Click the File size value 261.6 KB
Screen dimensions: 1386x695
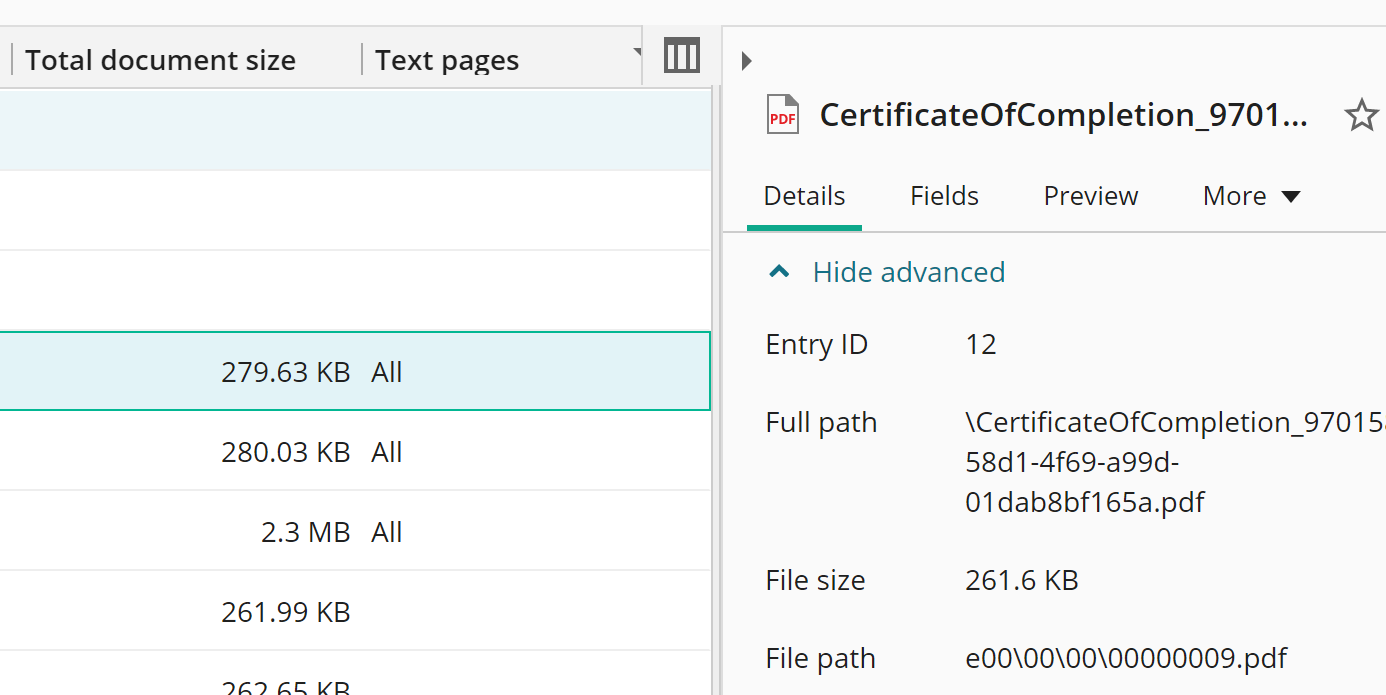[1021, 581]
